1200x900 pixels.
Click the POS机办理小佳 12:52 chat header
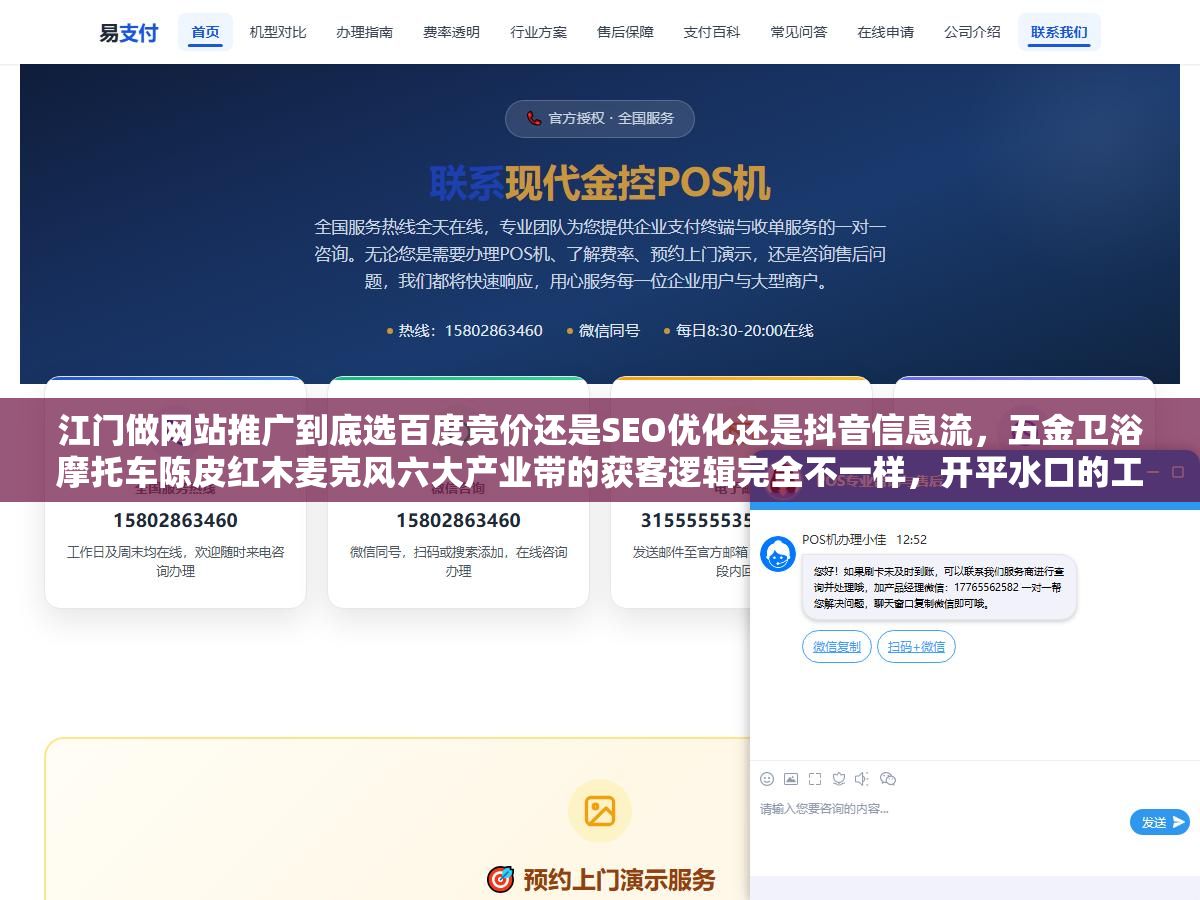pyautogui.click(x=864, y=539)
